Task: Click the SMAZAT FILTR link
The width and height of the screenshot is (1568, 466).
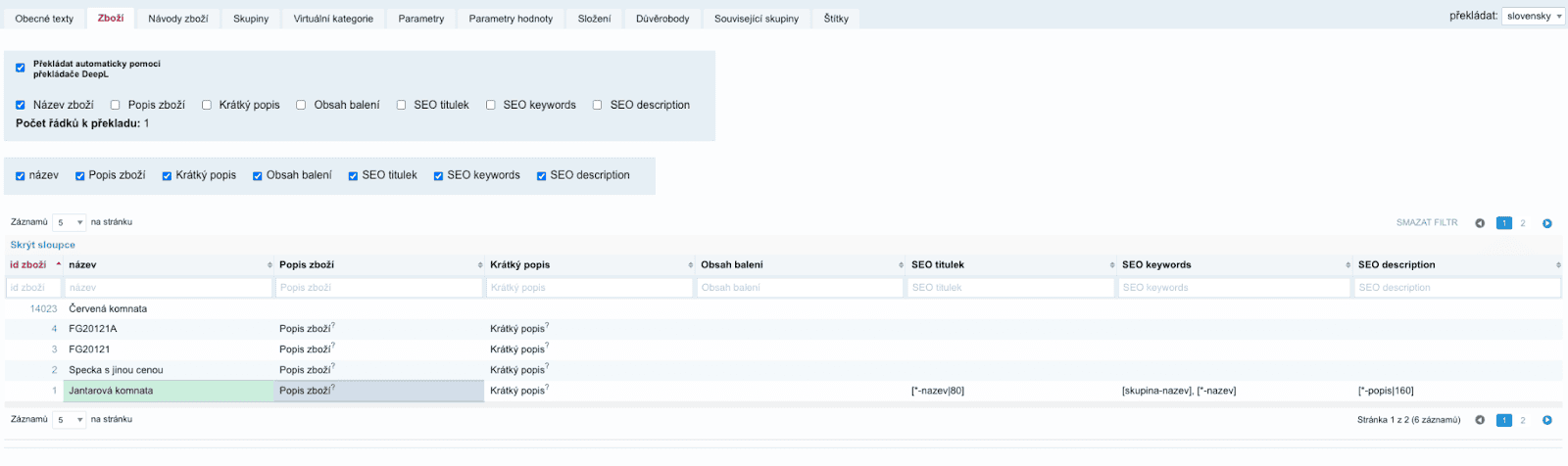Action: [1427, 223]
